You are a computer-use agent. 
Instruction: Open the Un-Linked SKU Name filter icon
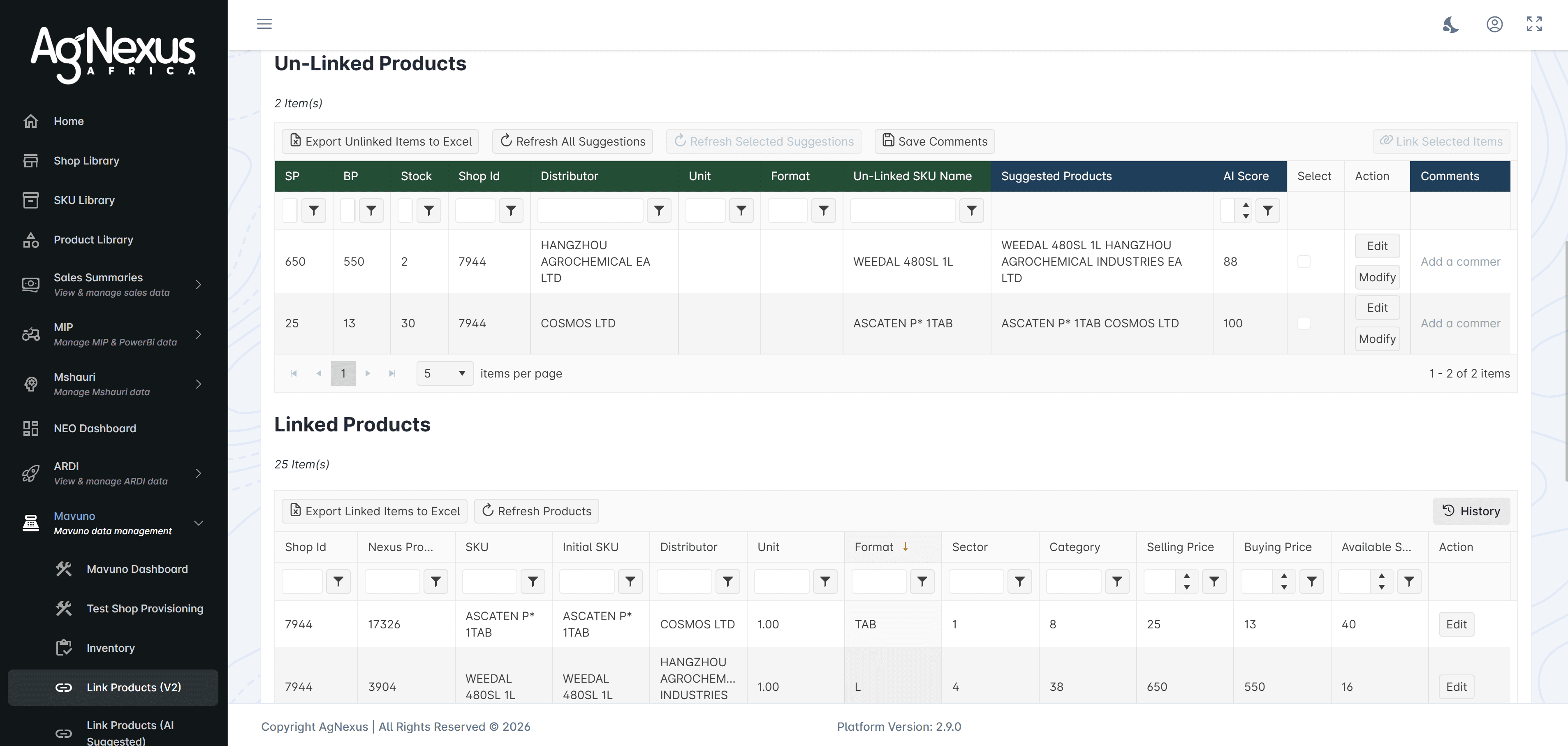click(x=971, y=211)
